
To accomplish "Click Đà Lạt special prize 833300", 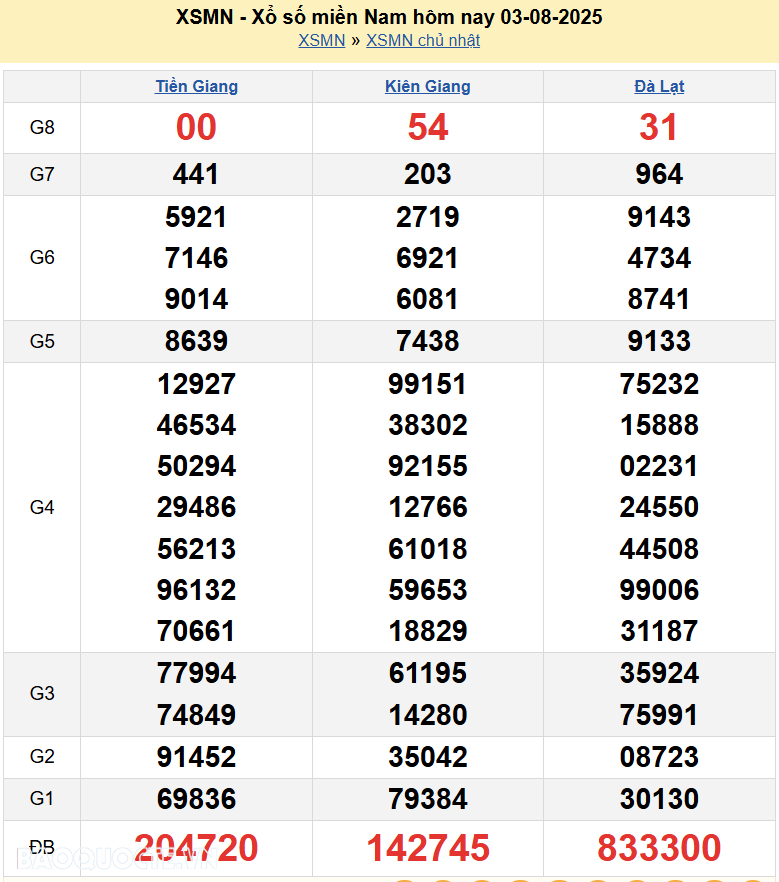I will 659,848.
